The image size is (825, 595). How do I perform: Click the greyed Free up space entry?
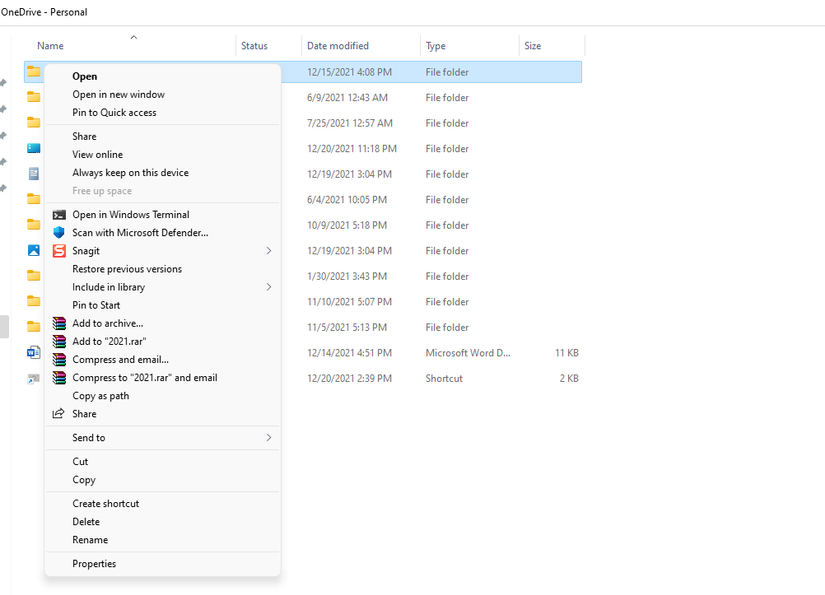pyautogui.click(x=102, y=191)
